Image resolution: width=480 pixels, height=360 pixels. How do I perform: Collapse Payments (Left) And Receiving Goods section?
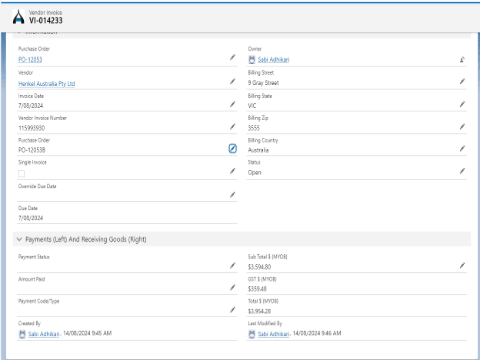[19, 239]
